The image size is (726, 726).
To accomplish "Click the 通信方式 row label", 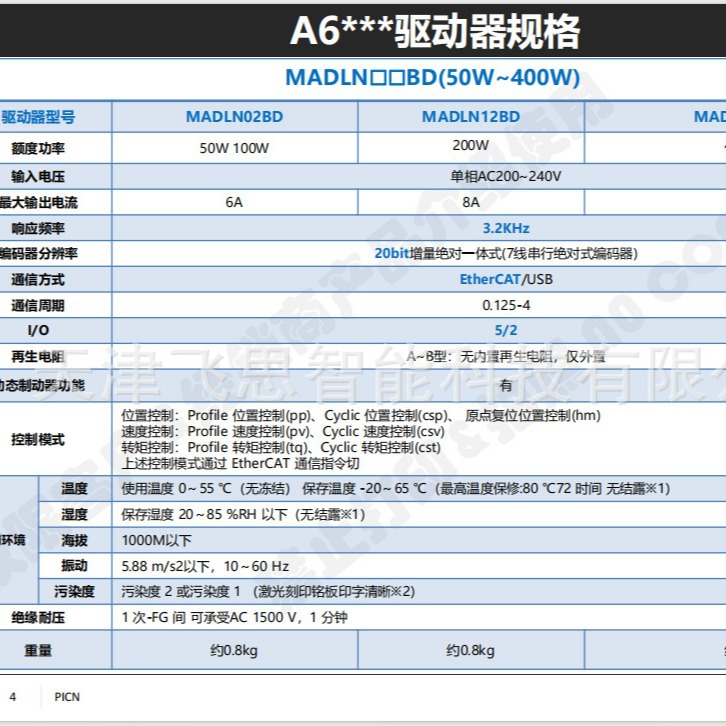I will [x=38, y=280].
